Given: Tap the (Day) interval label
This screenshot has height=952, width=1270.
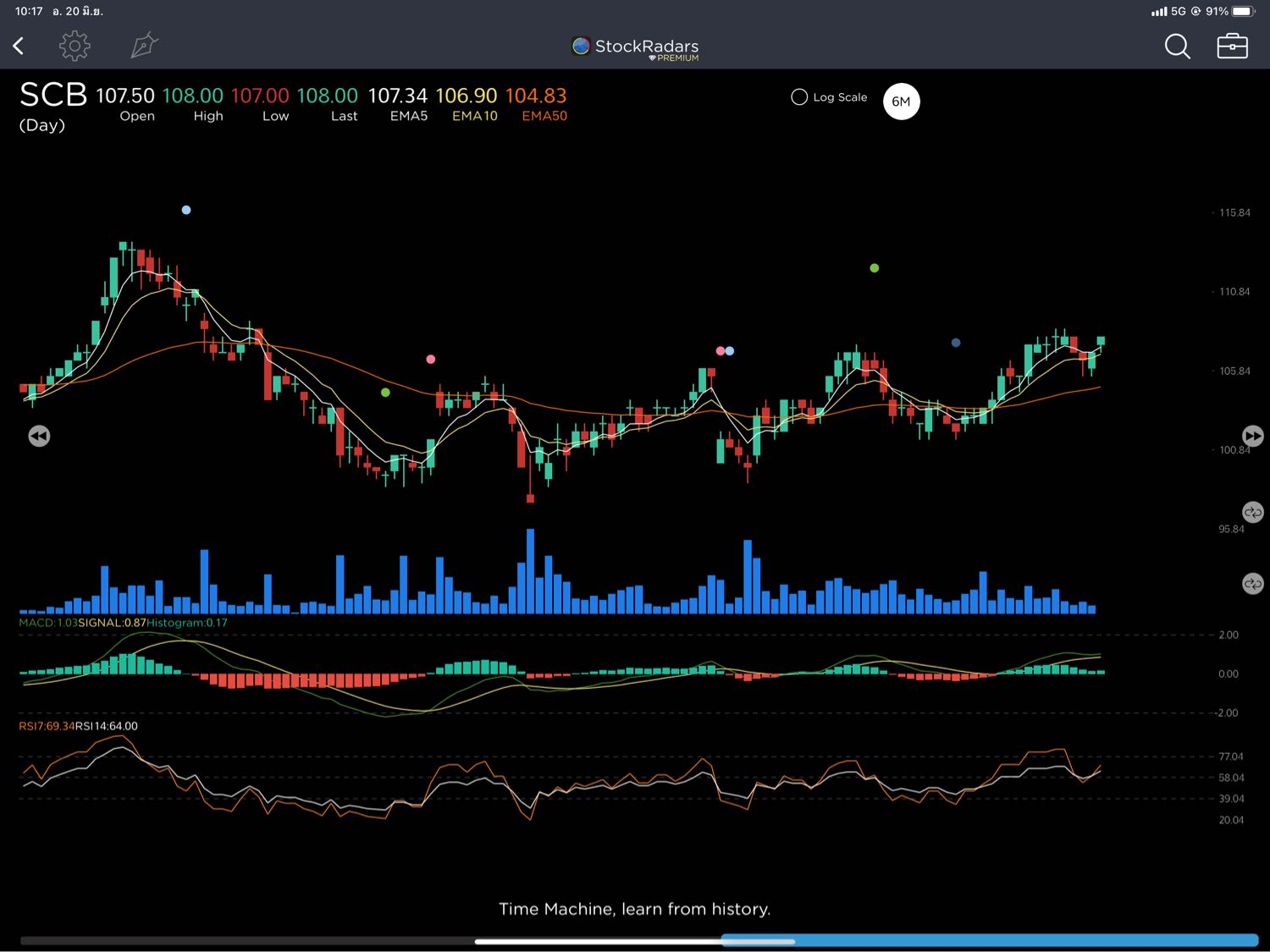Looking at the screenshot, I should coord(41,125).
